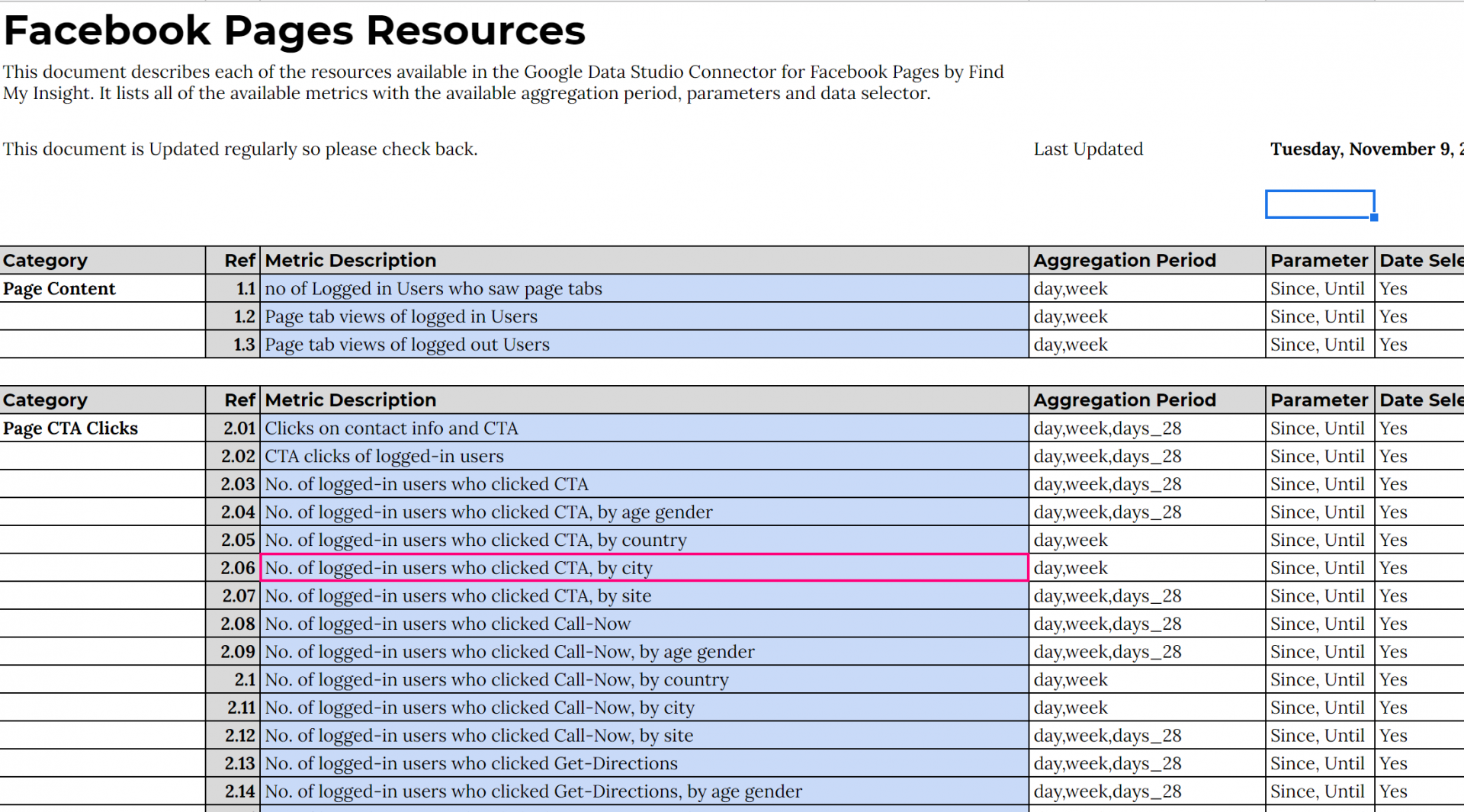Screen dimensions: 1464x812
Task: Select Parameter header above the Page Content rows
Action: 1318,261
